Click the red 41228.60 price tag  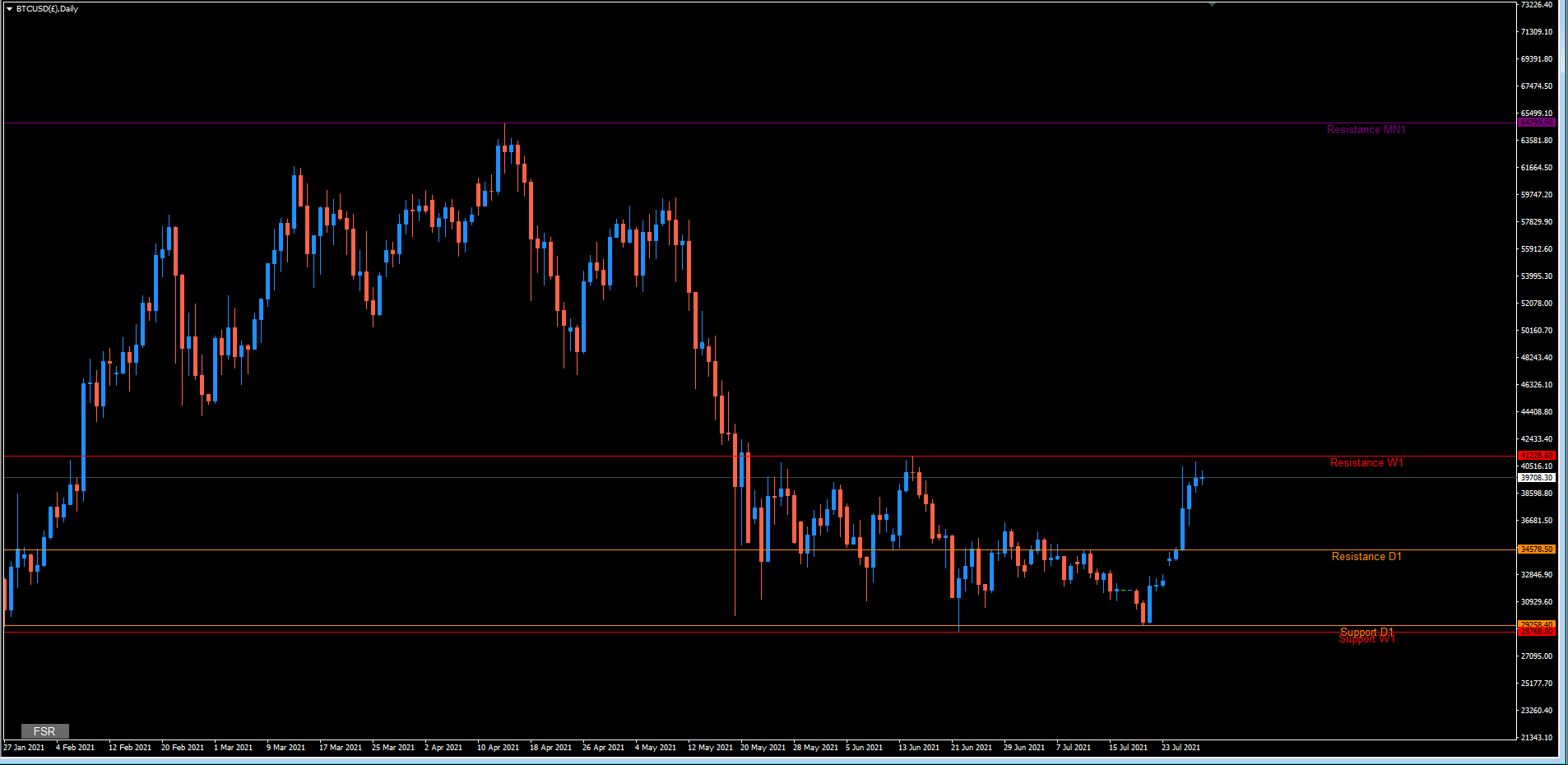(1536, 456)
